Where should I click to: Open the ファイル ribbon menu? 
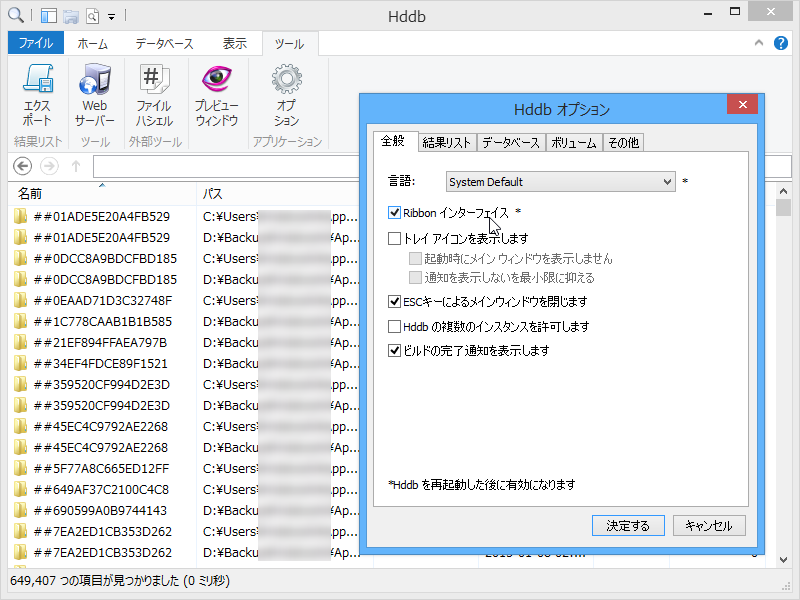[36, 43]
